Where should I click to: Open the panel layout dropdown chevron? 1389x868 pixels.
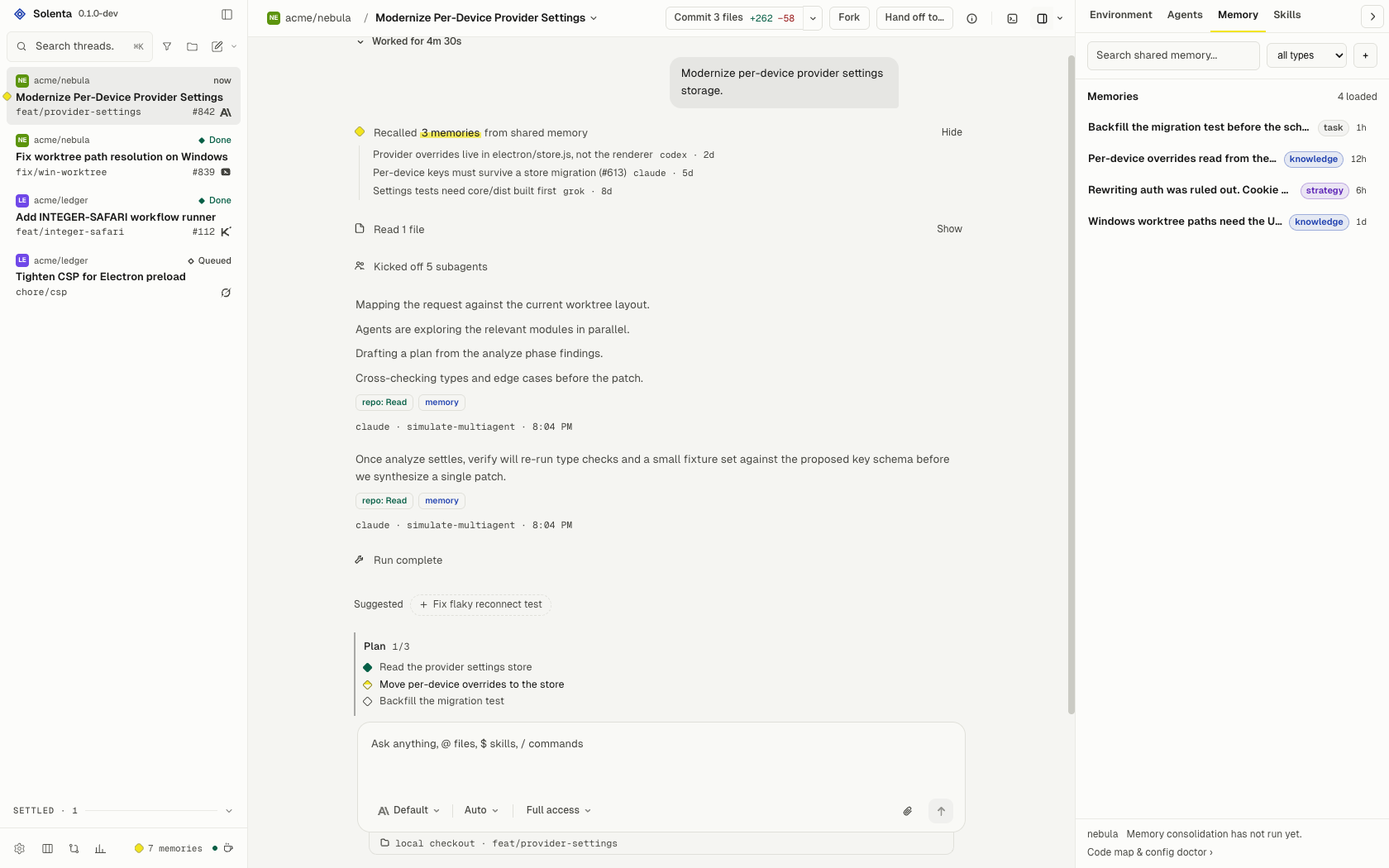(1060, 18)
